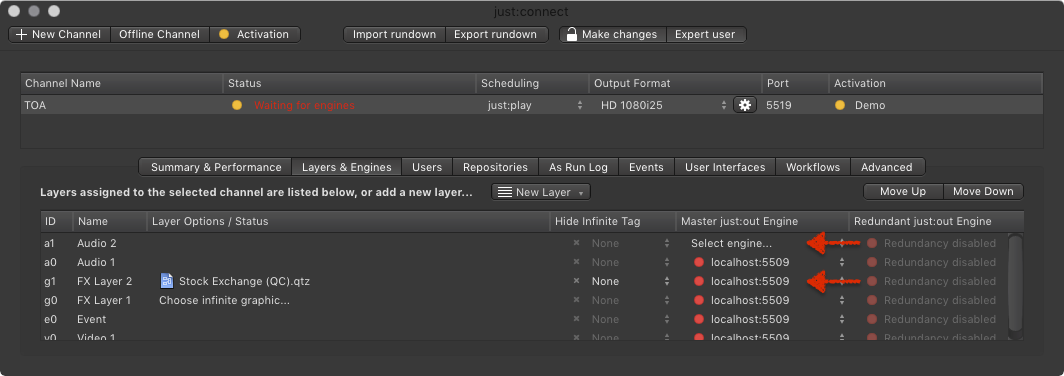Click the lock icon on Make changes
The image size is (1064, 376).
click(x=572, y=34)
